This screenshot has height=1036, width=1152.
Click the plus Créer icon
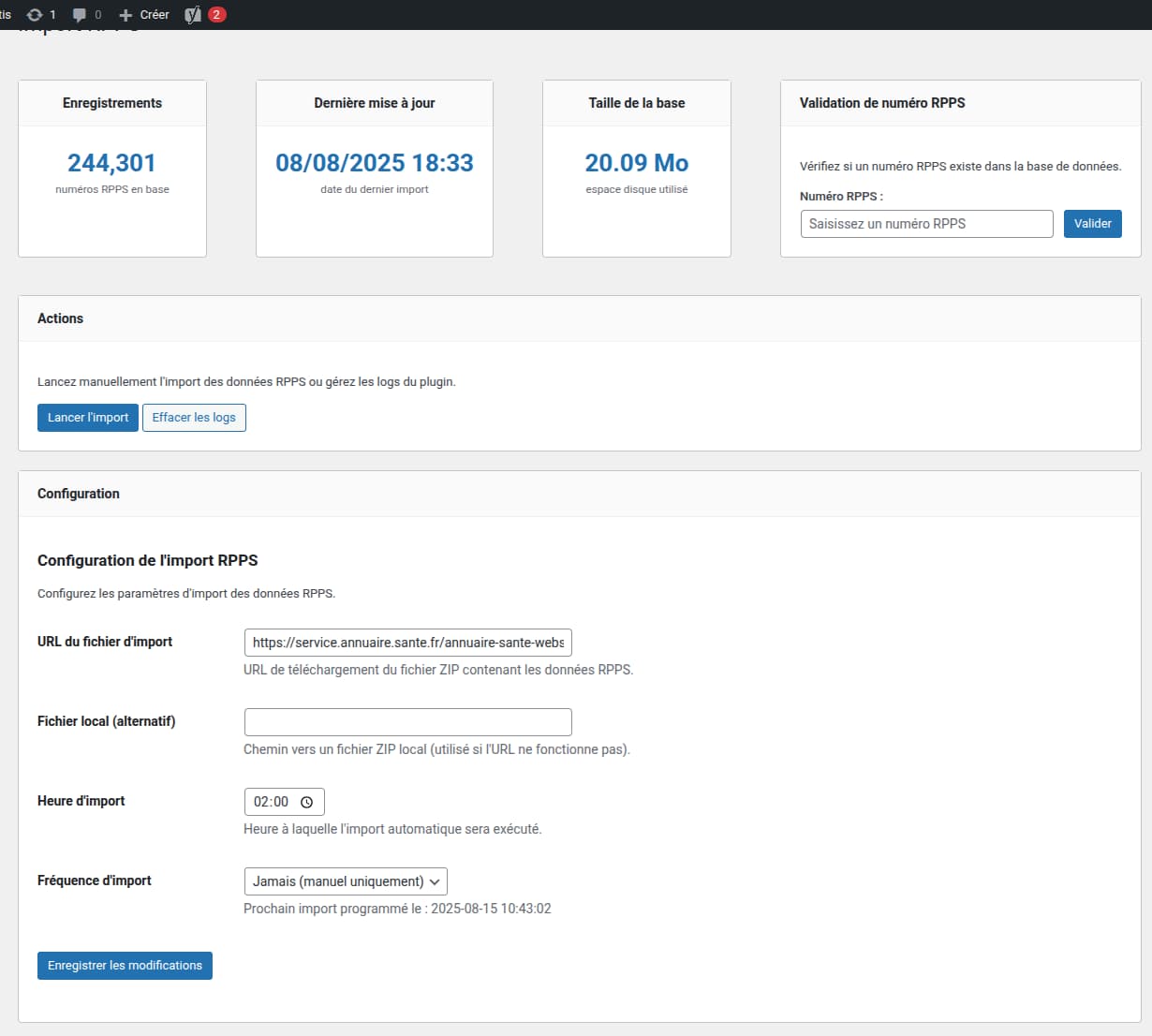click(x=126, y=15)
